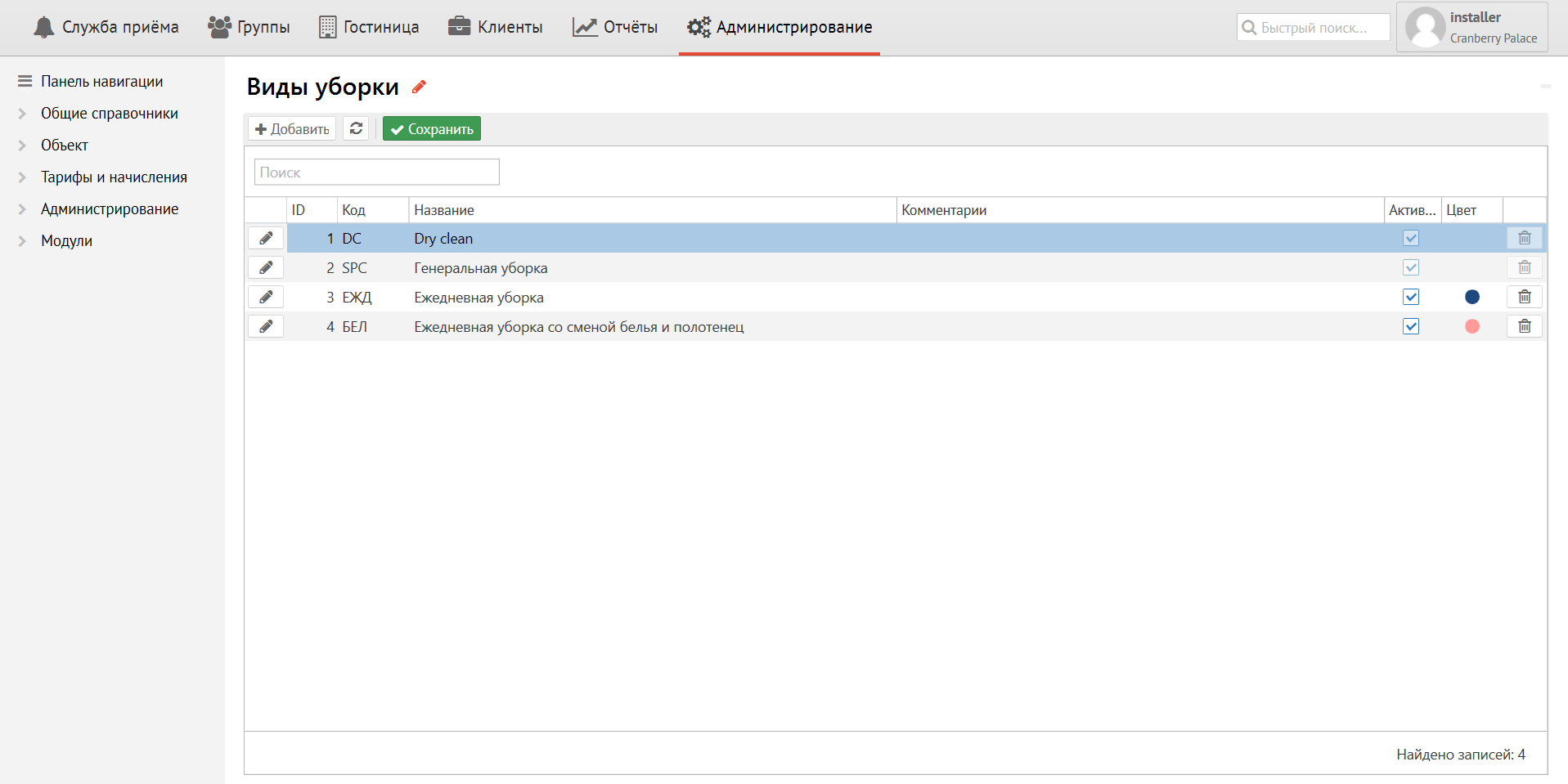Click the pencil icon on the ЕЖД row
The height and width of the screenshot is (784, 1568).
tap(266, 297)
